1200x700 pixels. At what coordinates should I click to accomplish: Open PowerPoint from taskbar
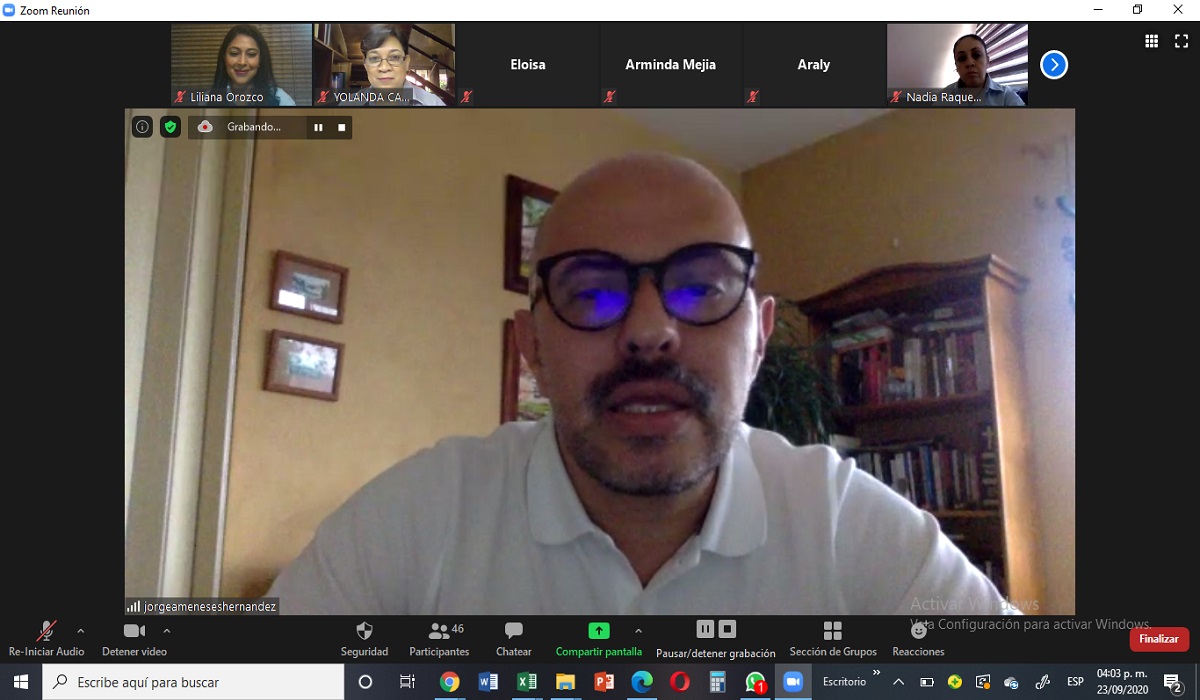(604, 682)
